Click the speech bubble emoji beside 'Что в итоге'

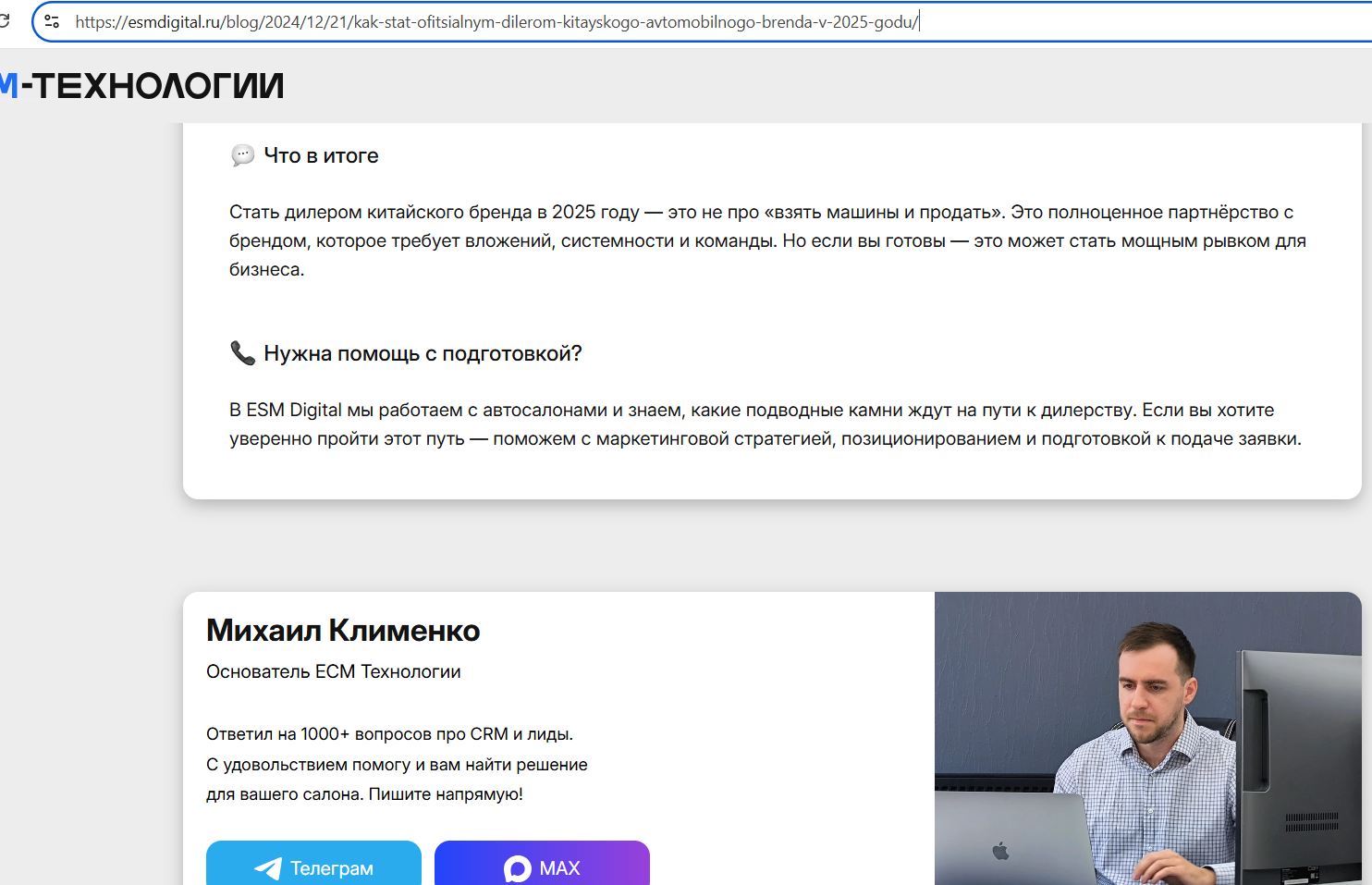tap(241, 155)
